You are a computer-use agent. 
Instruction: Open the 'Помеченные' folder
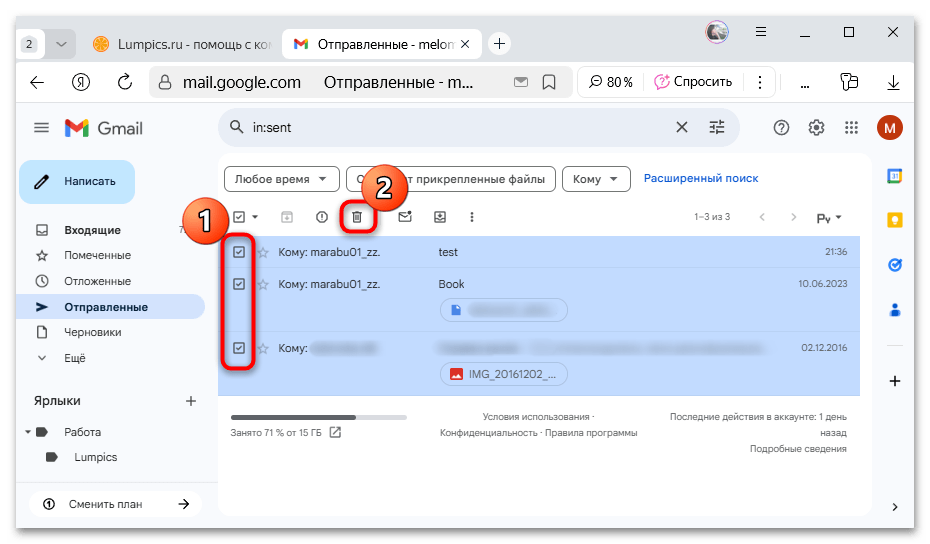[x=97, y=255]
